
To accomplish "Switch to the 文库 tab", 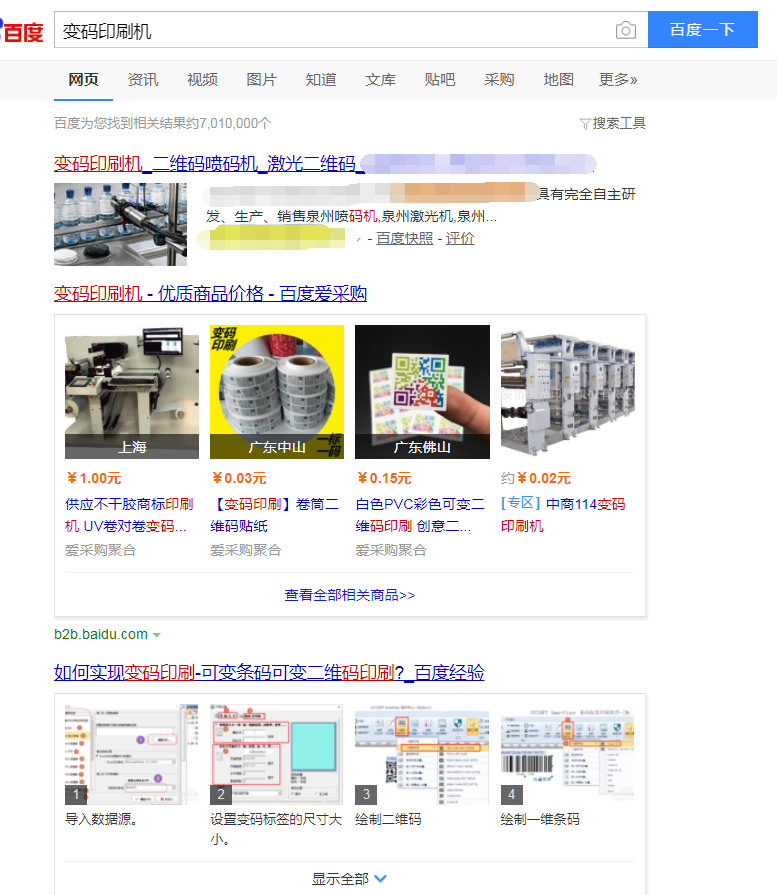I will pyautogui.click(x=380, y=80).
